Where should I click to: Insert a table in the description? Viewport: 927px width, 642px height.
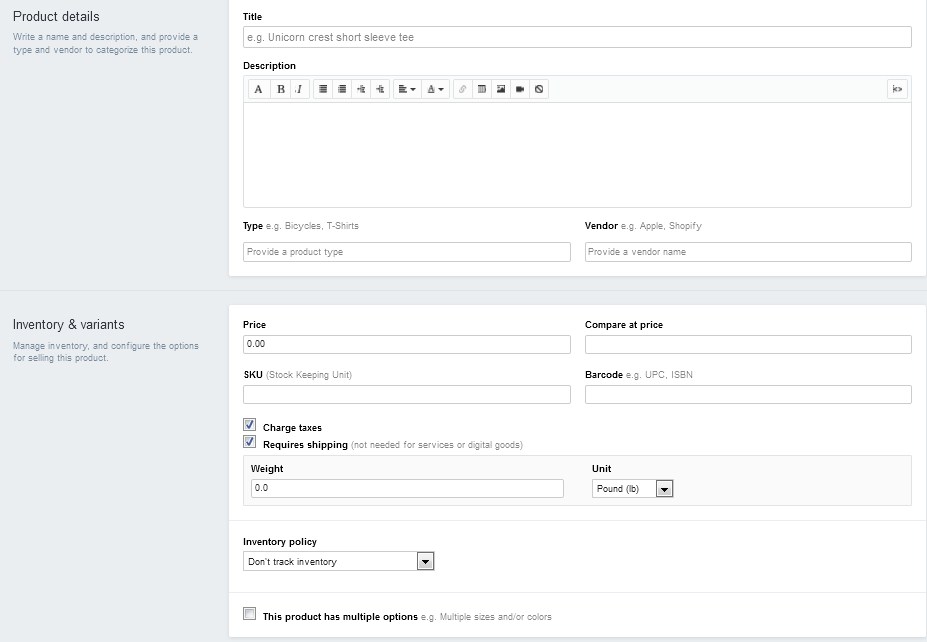pos(482,89)
